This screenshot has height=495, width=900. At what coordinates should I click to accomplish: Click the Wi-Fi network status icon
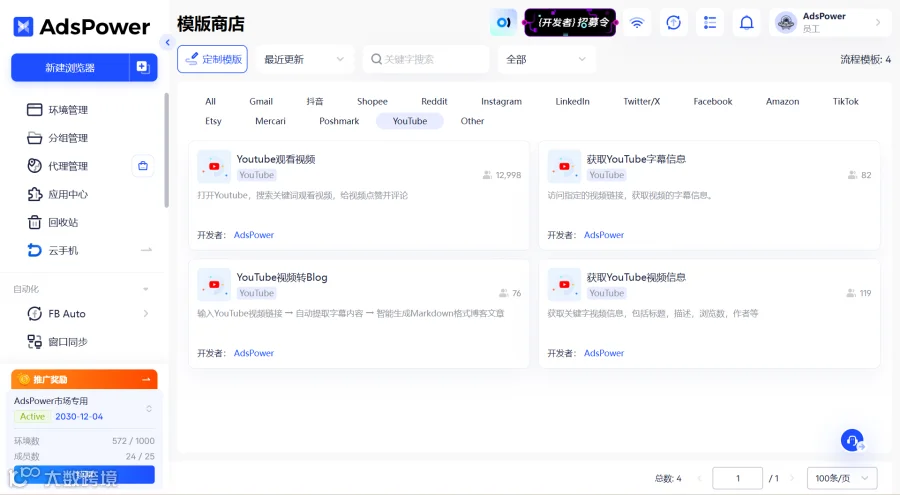[637, 22]
